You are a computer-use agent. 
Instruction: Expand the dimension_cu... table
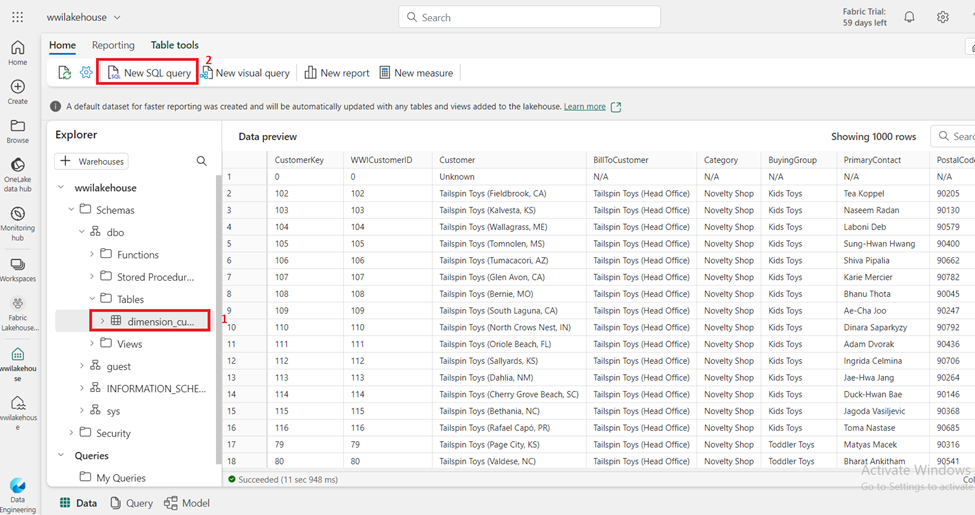[x=102, y=321]
